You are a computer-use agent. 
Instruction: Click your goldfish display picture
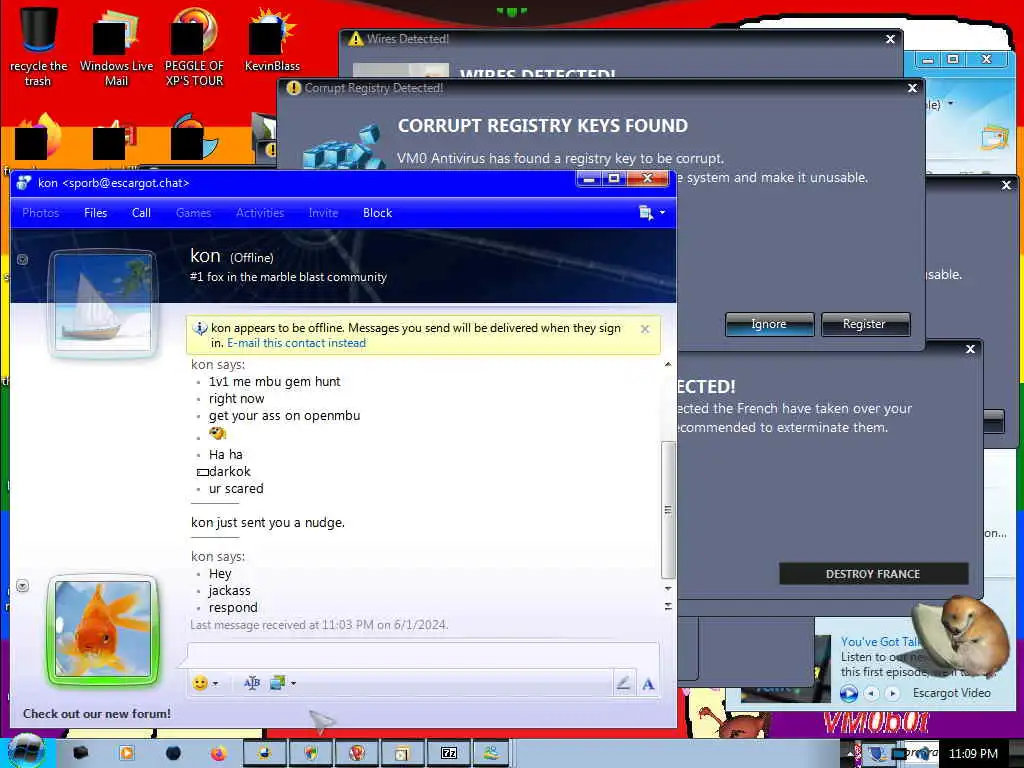pyautogui.click(x=103, y=629)
